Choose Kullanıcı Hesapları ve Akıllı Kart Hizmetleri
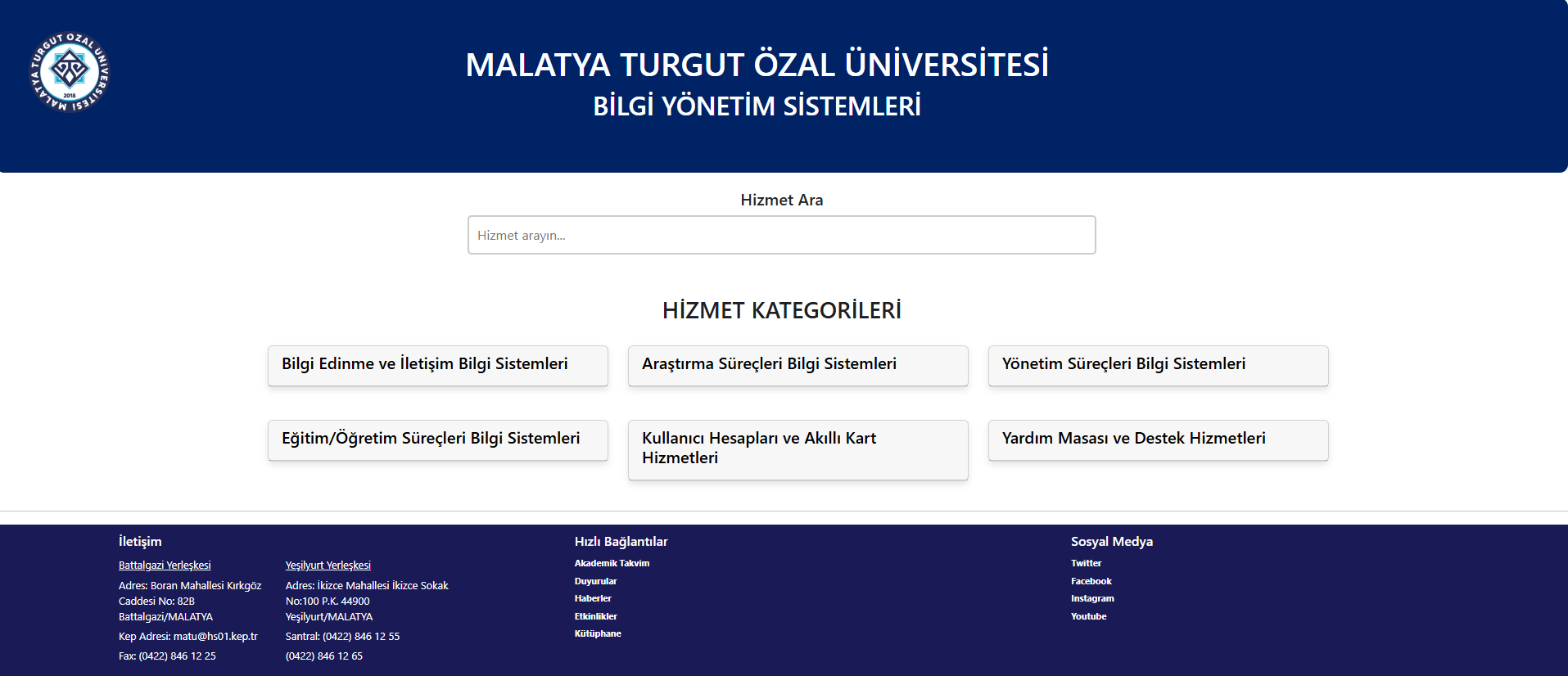Viewport: 1568px width, 676px height. (798, 449)
